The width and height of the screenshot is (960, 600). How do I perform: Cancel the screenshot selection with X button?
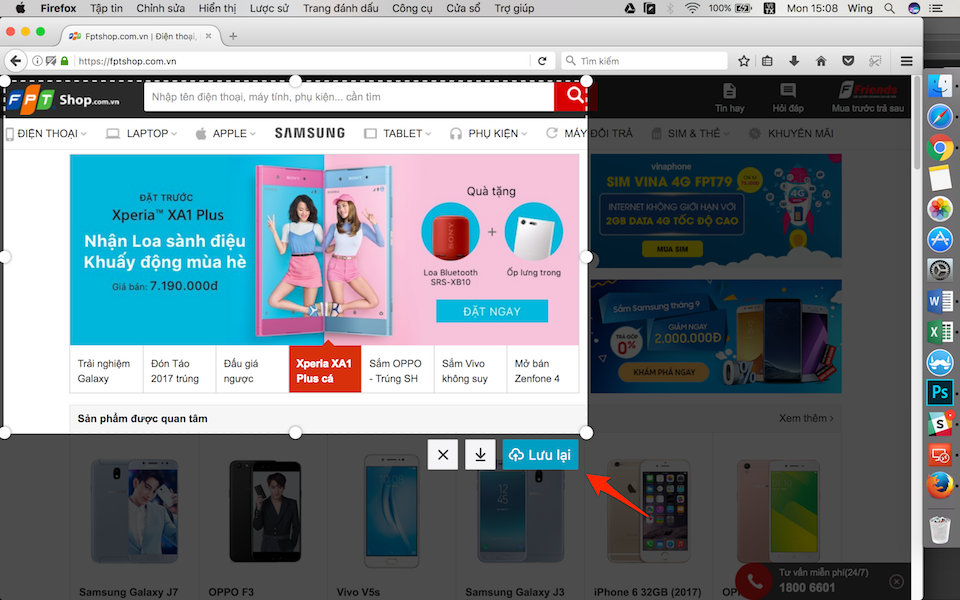click(443, 455)
